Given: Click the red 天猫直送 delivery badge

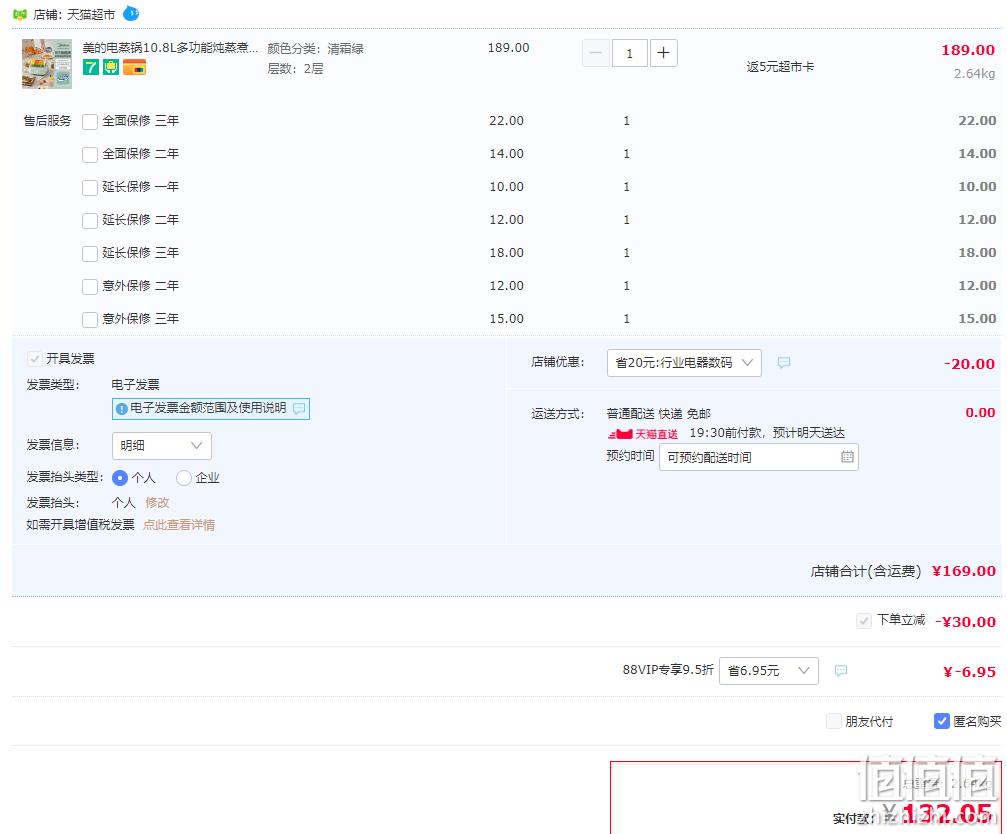Looking at the screenshot, I should tap(643, 434).
